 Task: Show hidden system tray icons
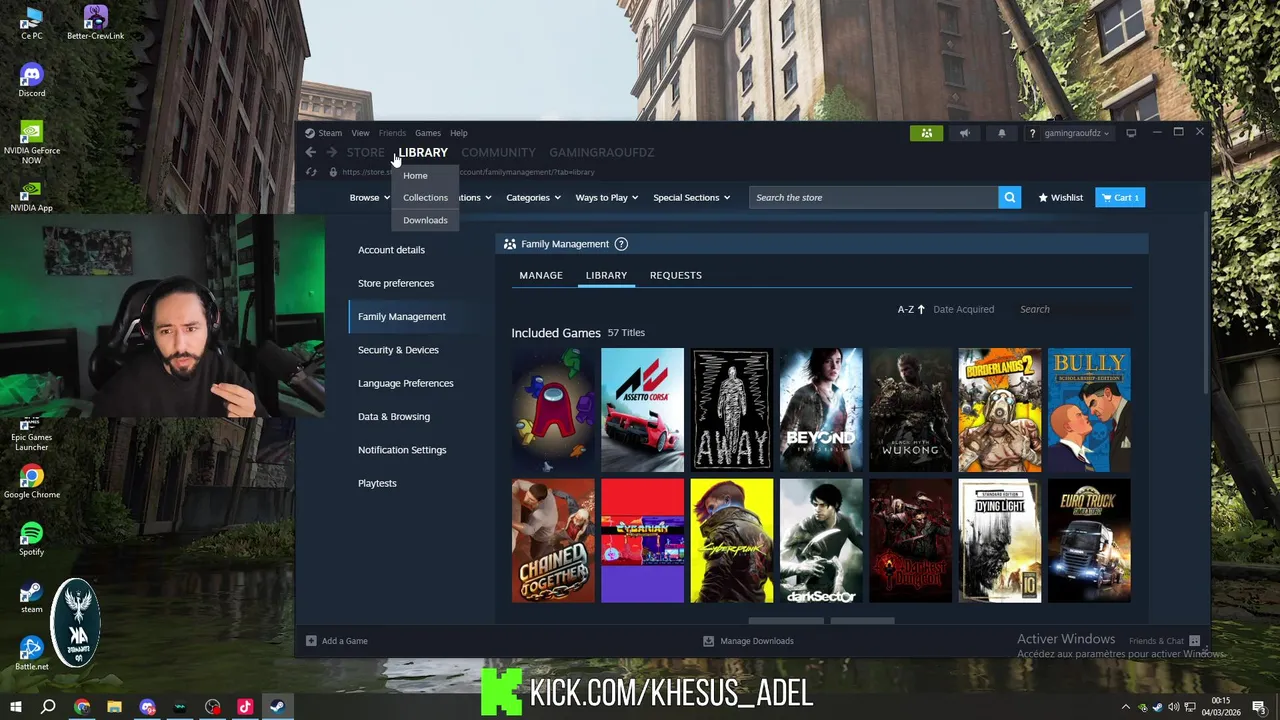pos(1126,707)
